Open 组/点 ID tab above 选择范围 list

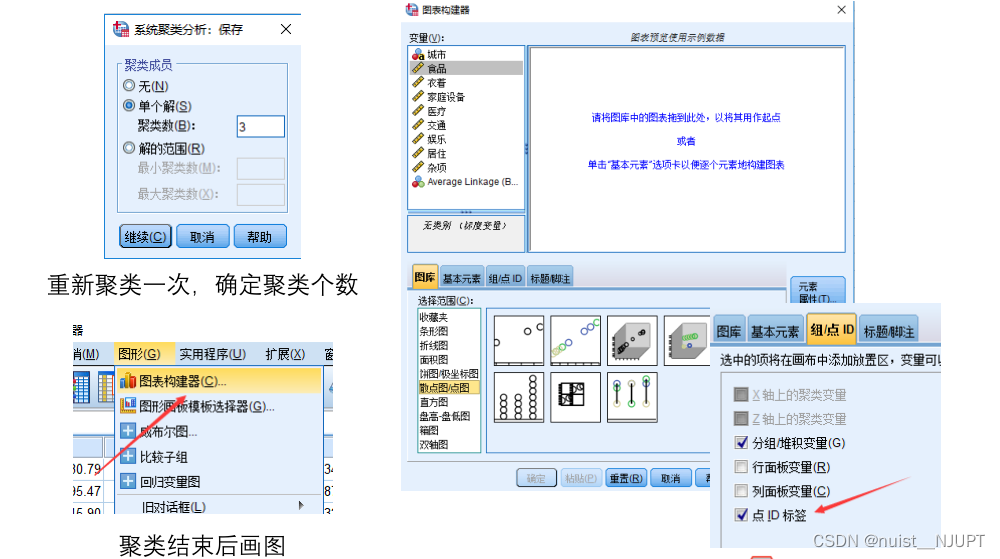coord(505,278)
